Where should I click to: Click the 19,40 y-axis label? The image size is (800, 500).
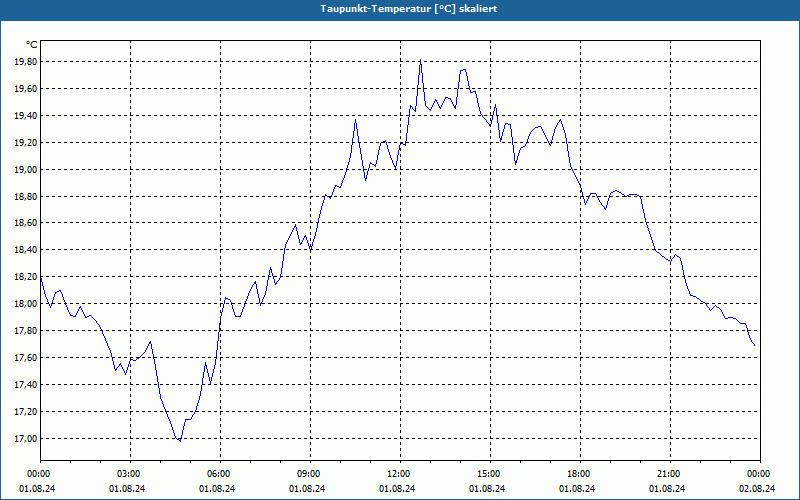coord(26,116)
